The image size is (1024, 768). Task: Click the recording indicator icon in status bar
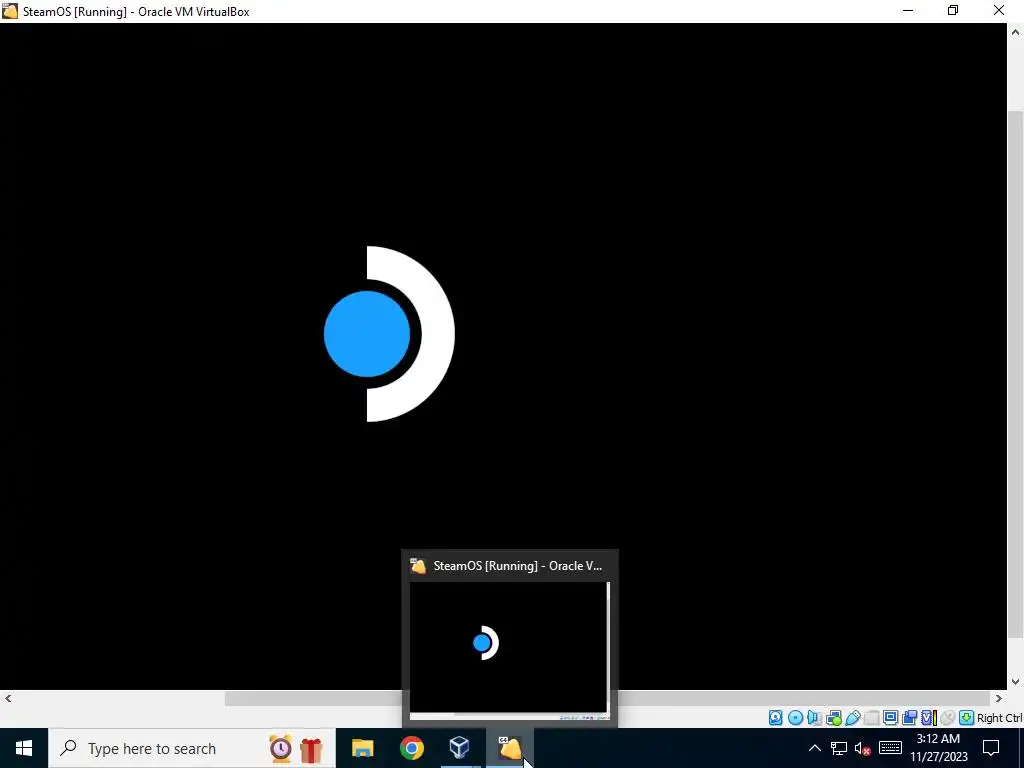pyautogui.click(x=909, y=718)
